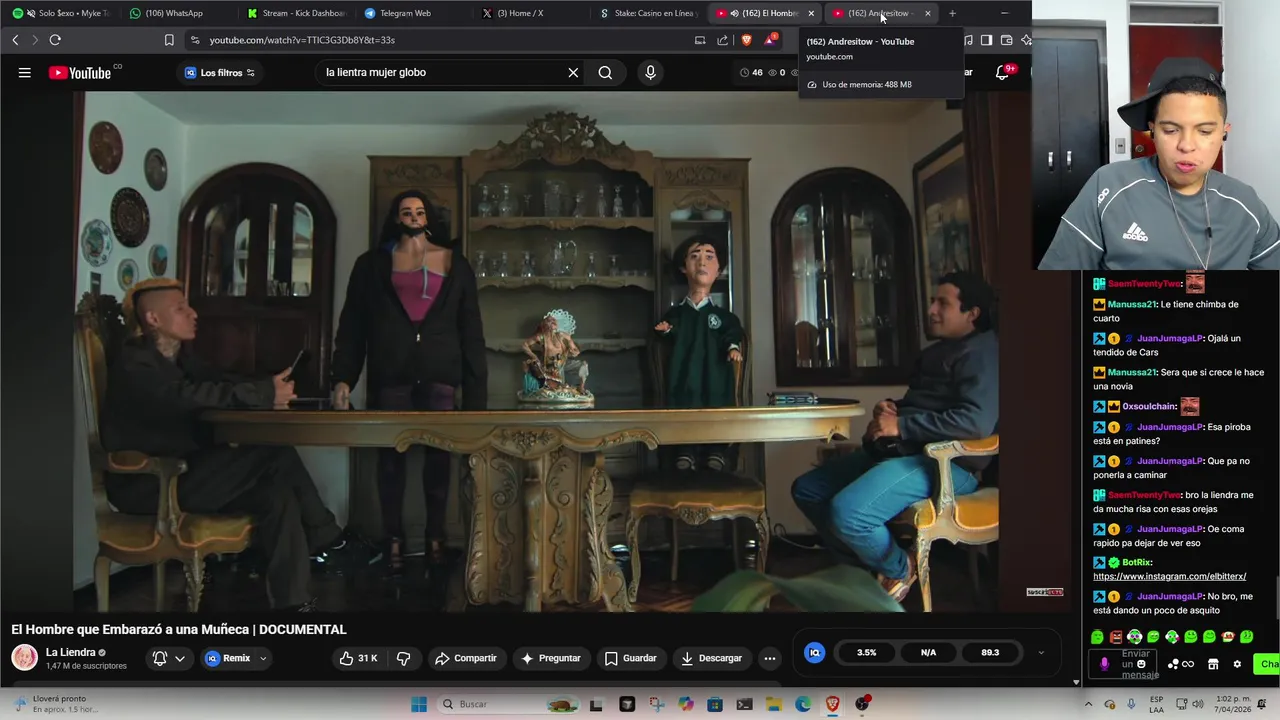Bookmark this page in the address bar
The width and height of the screenshot is (1280, 720).
tap(169, 40)
